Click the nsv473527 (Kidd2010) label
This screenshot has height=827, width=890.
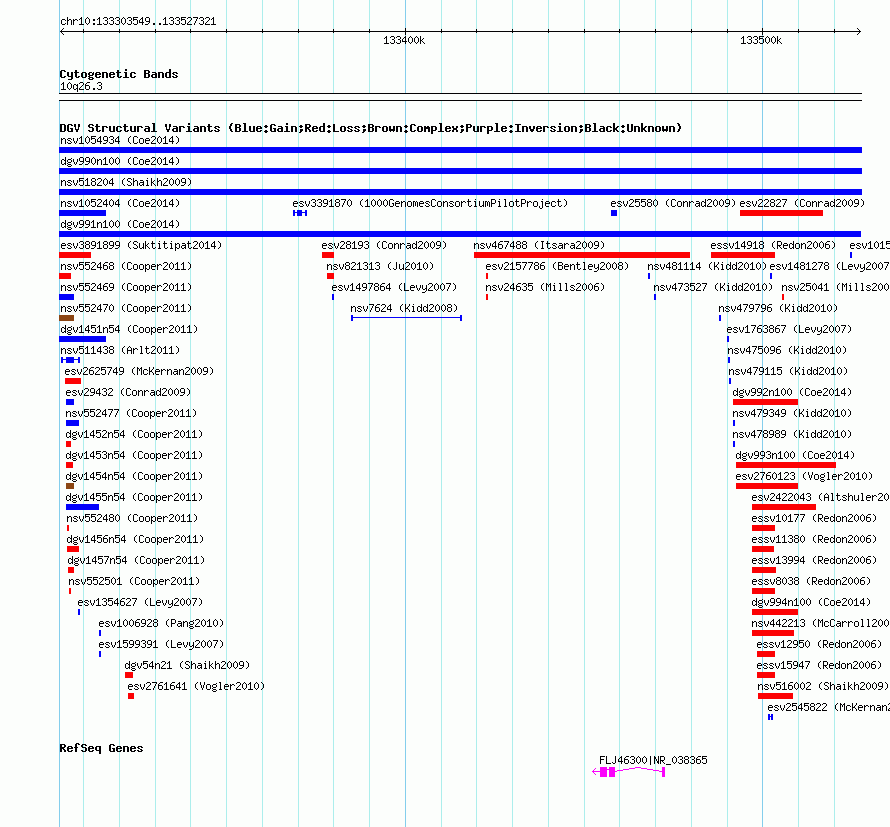point(713,287)
